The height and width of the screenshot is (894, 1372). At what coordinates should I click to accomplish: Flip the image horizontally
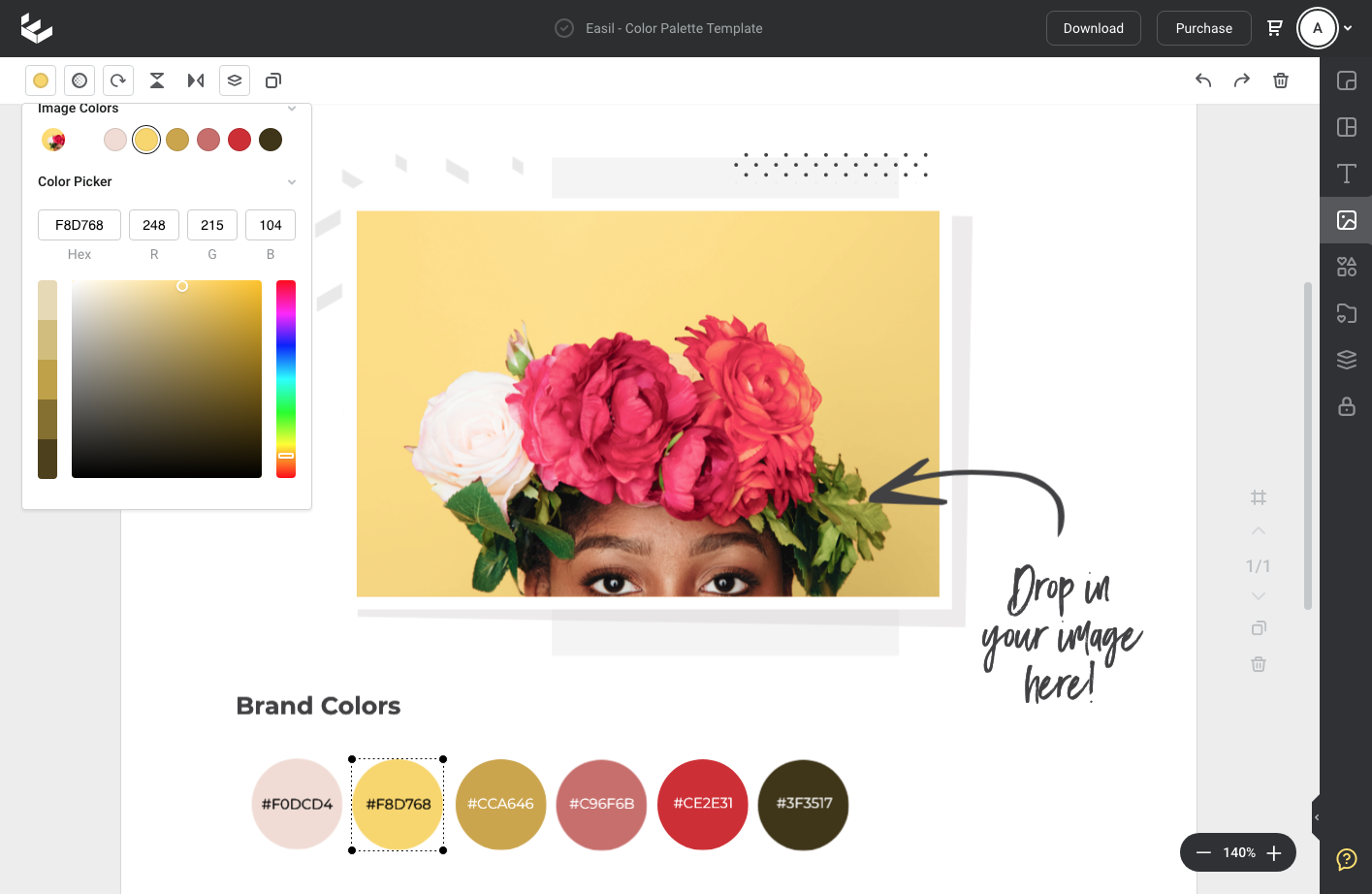(195, 80)
